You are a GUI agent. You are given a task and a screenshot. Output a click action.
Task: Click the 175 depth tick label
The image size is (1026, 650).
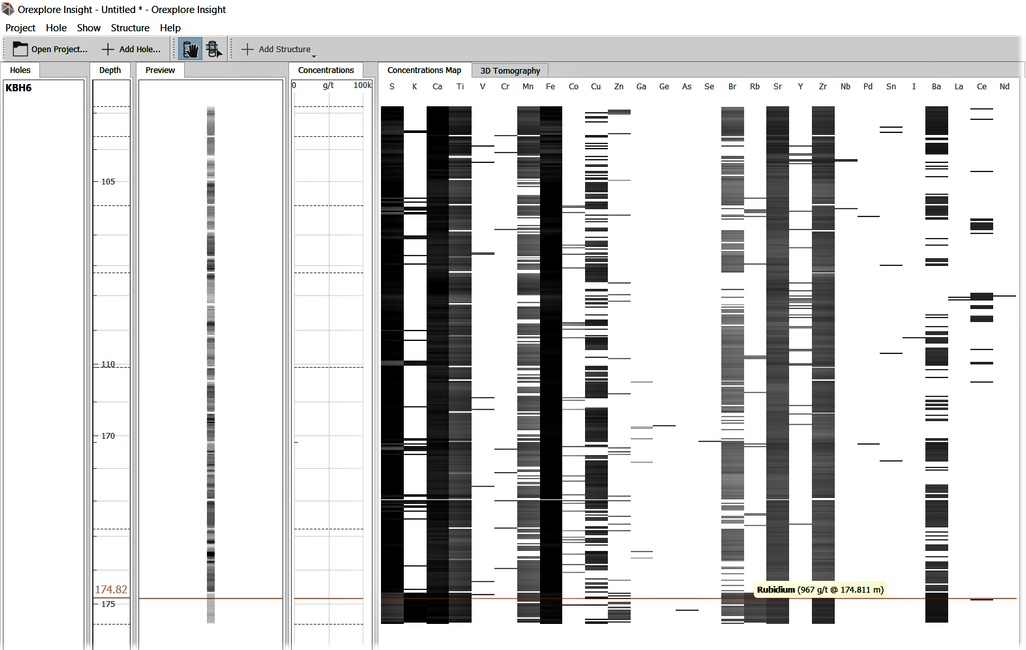108,604
